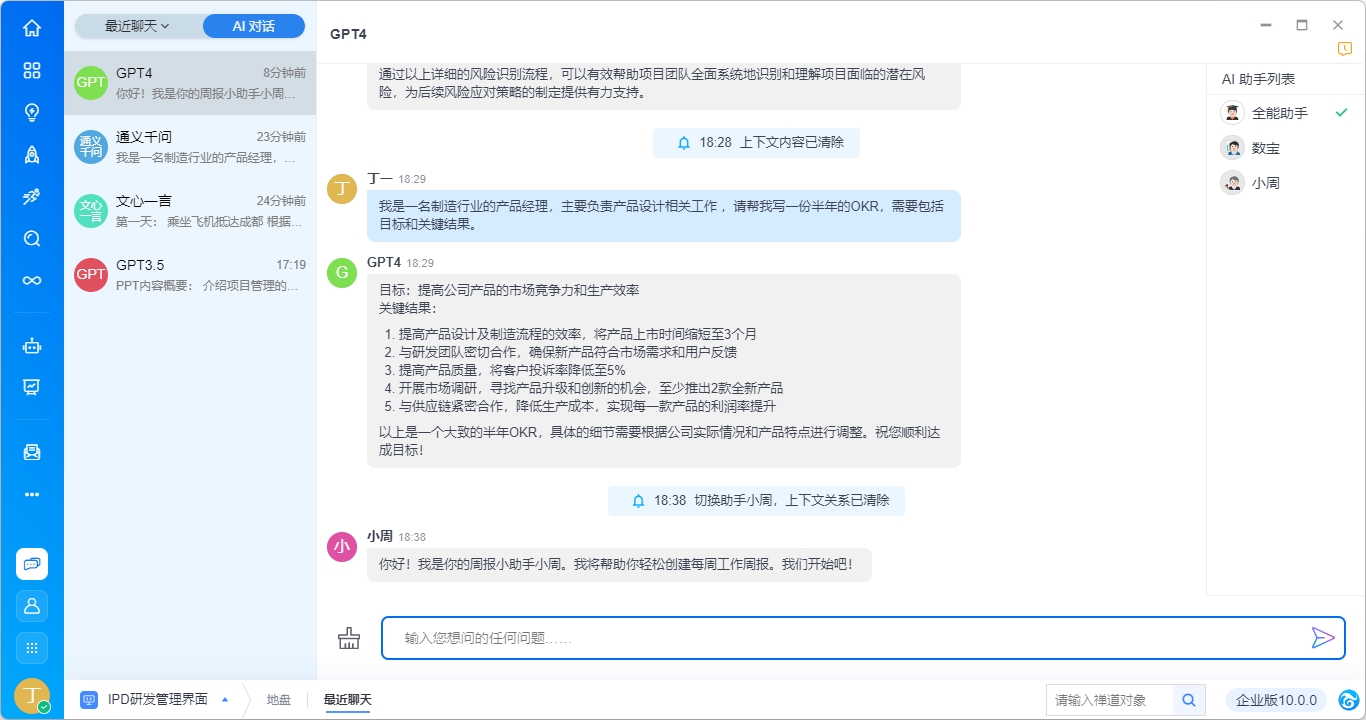Click the three-dots more icon in sidebar
1366x720 pixels.
click(x=32, y=494)
